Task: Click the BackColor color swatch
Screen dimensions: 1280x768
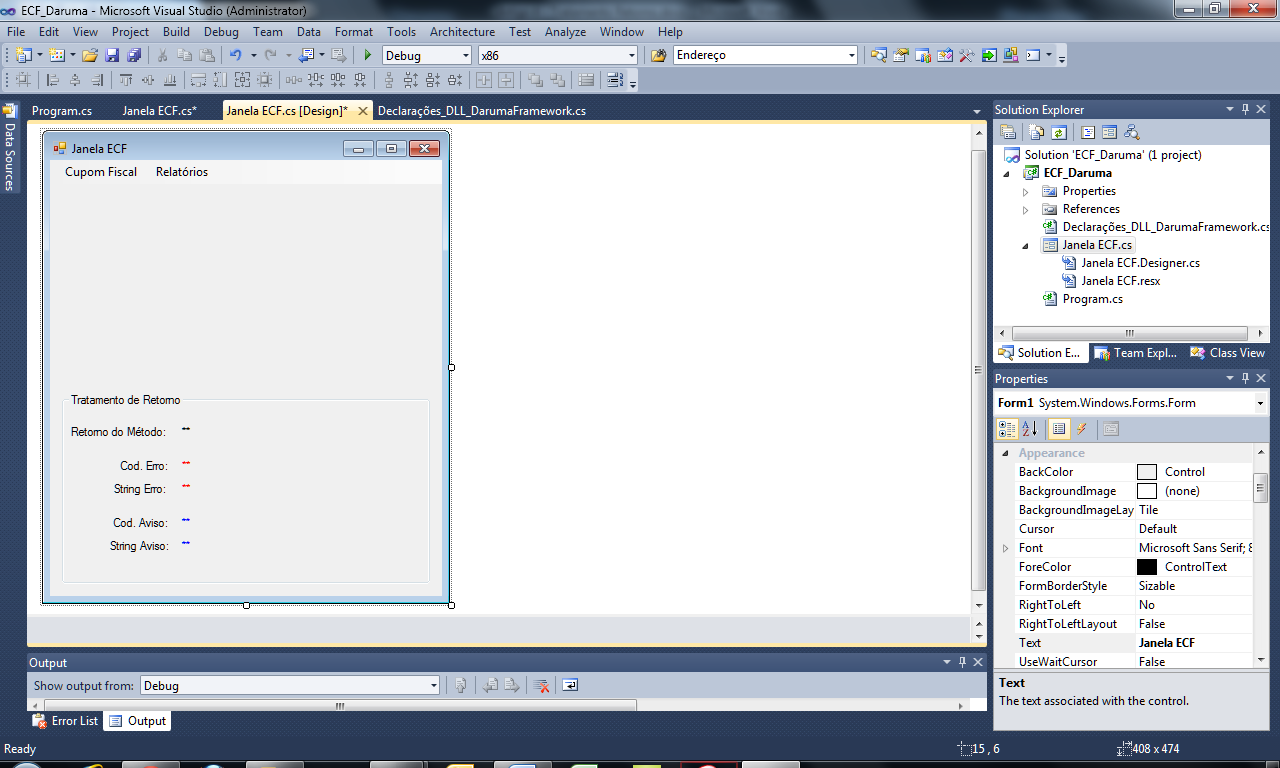Action: tap(1147, 472)
